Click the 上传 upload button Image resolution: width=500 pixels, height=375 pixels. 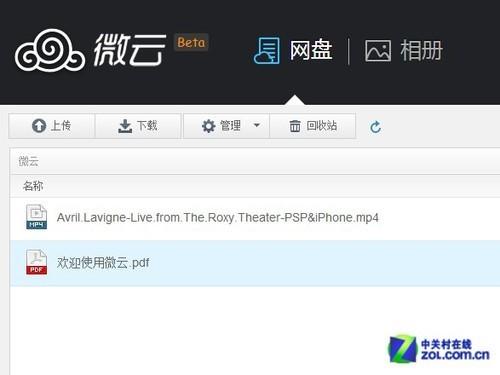(x=52, y=126)
